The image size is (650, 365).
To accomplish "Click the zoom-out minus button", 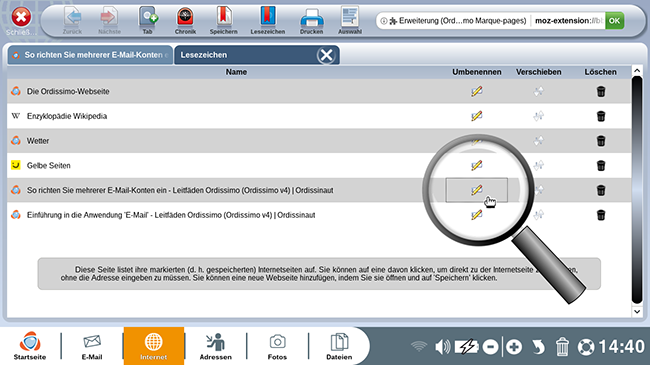I will (490, 347).
